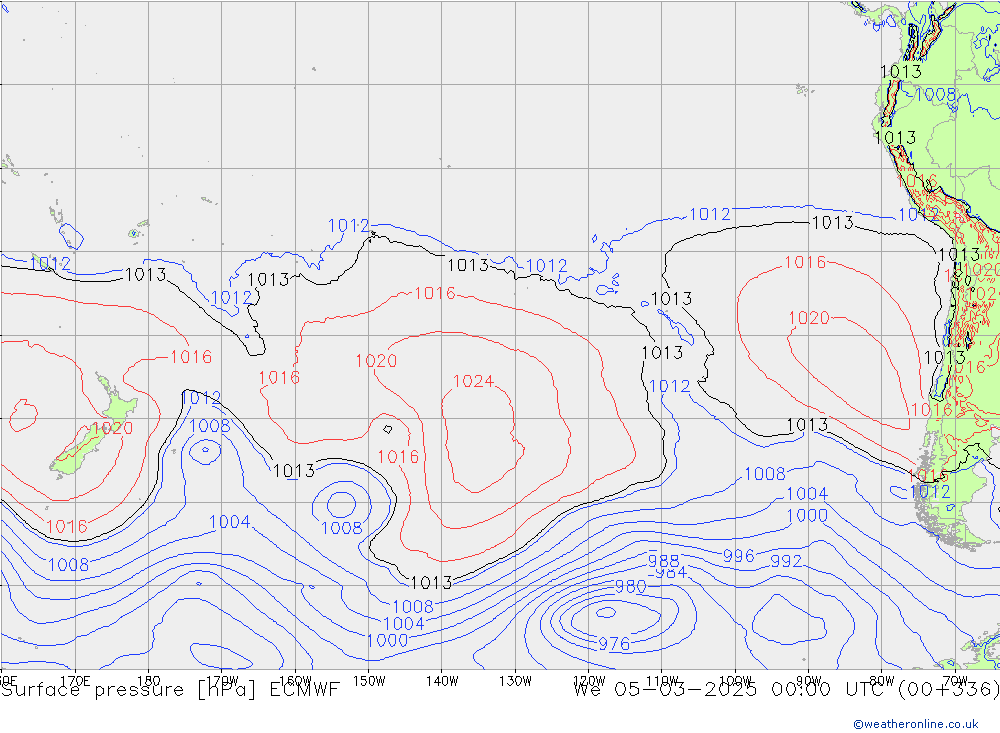Click the 1000 label just below the 1004 near 90W
Viewport: 1000px width, 733px height.
807,515
